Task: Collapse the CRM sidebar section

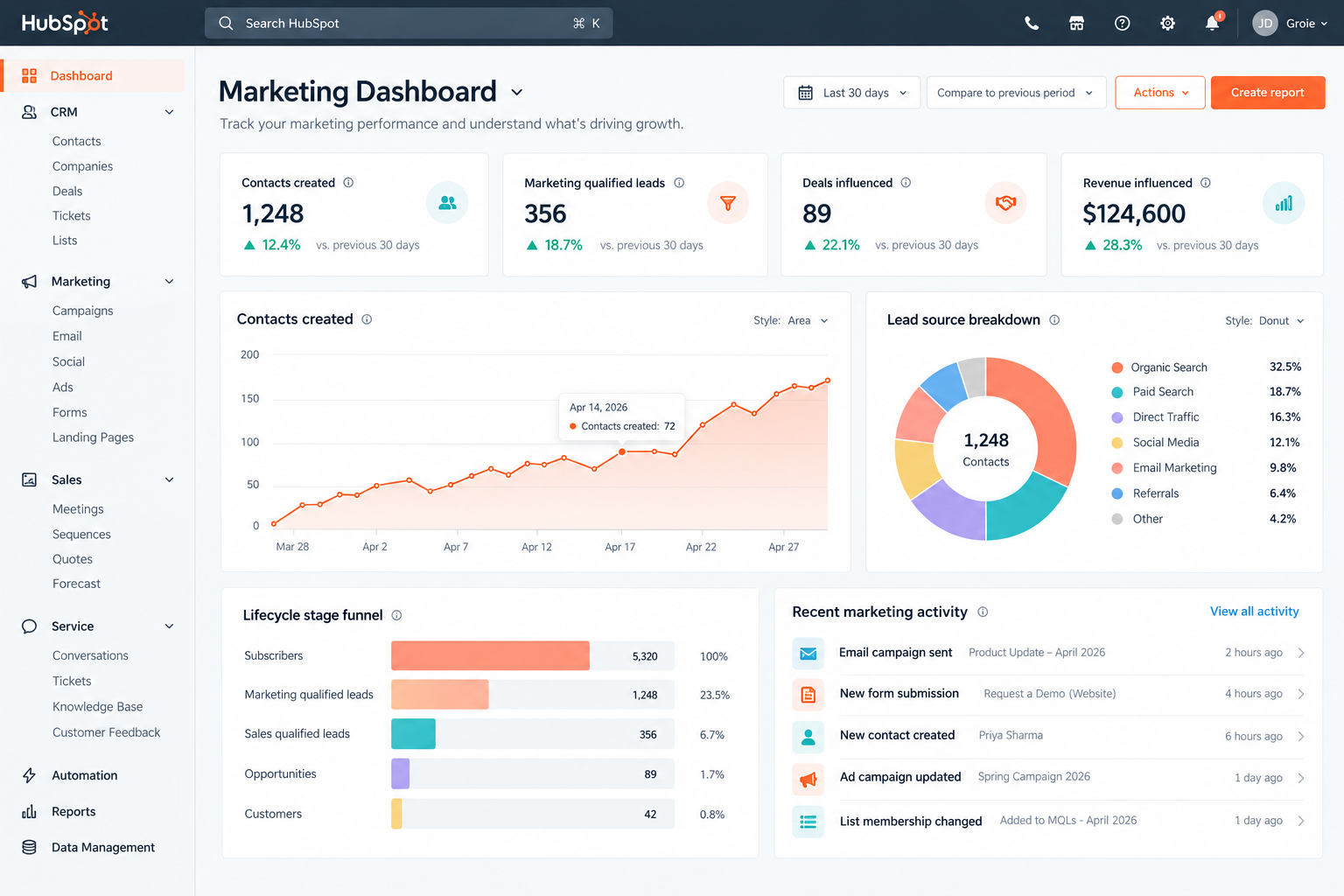Action: click(170, 112)
